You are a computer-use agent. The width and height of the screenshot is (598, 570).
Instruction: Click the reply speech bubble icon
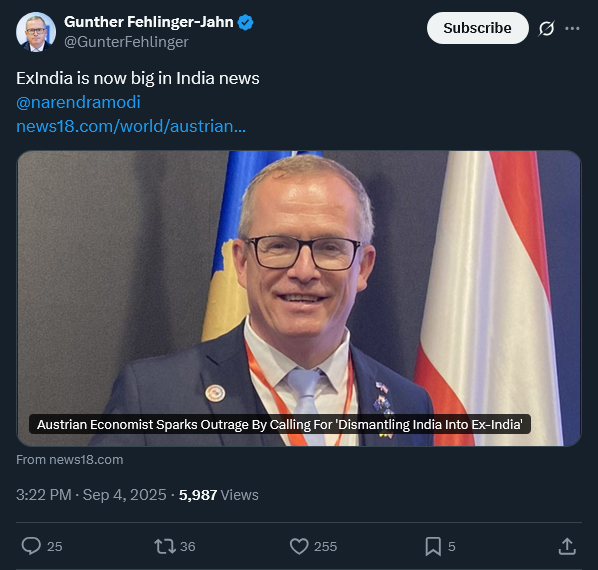(31, 546)
